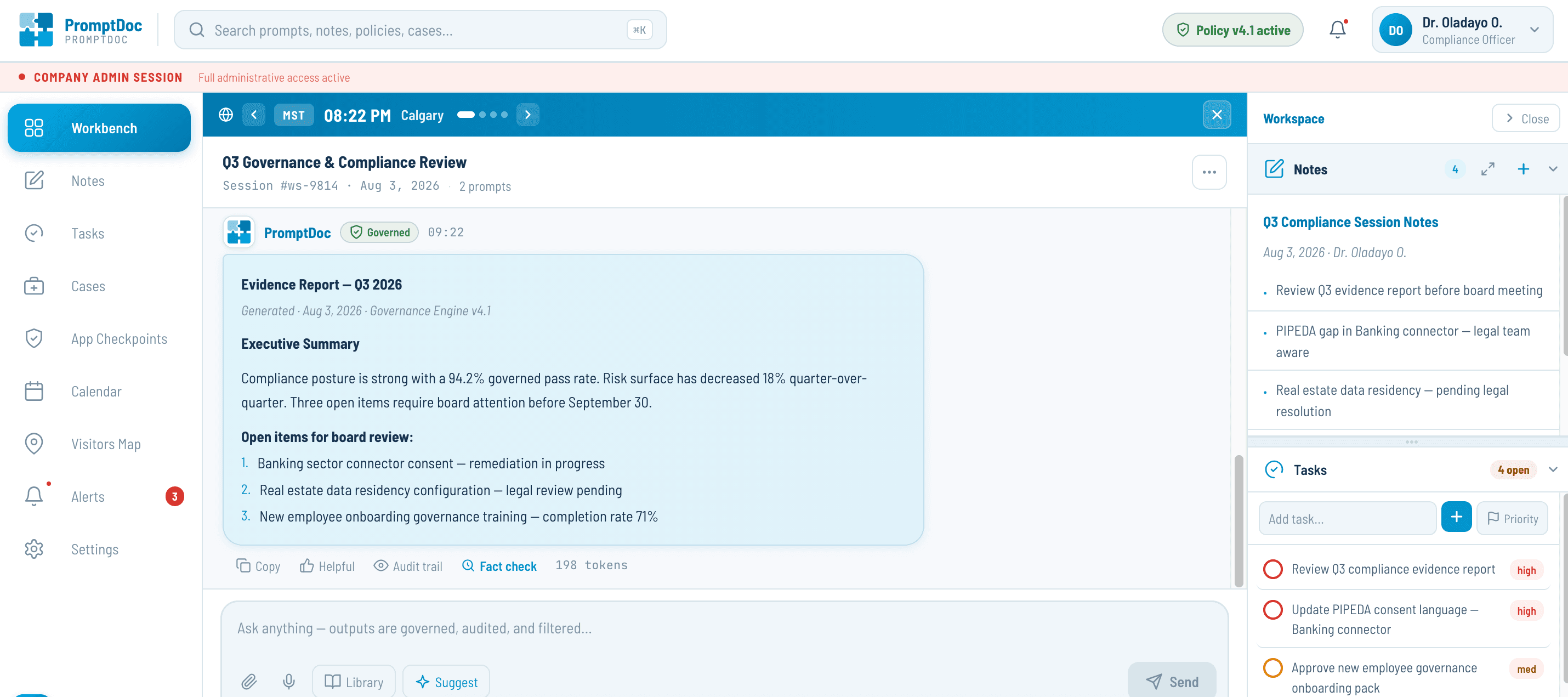Click the Notes pencil icon in Workspace
Screen dimensions: 1568x697
(1274, 169)
